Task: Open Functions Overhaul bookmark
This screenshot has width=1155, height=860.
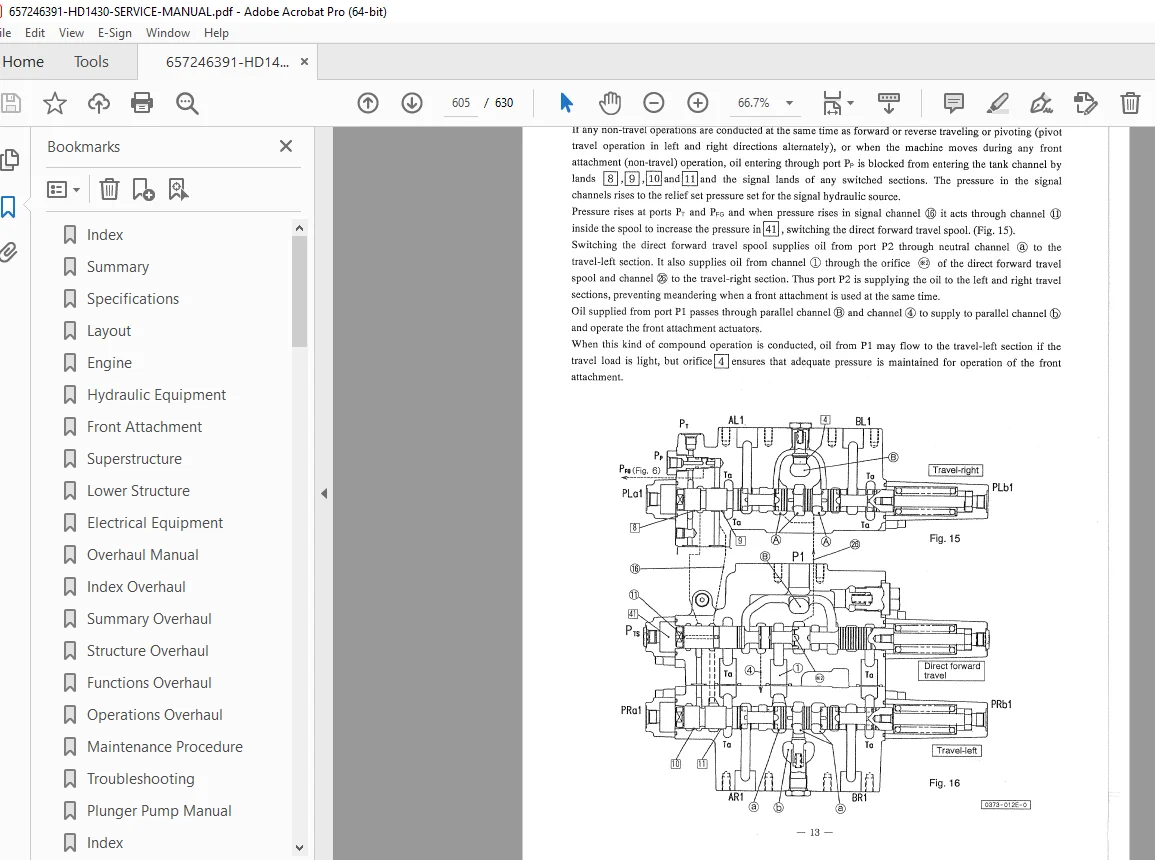Action: point(149,683)
